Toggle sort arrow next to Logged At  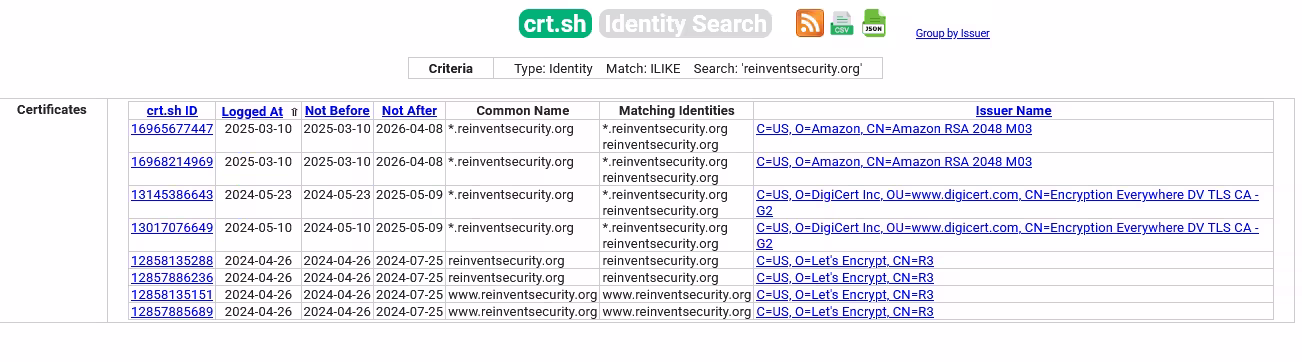tap(294, 112)
